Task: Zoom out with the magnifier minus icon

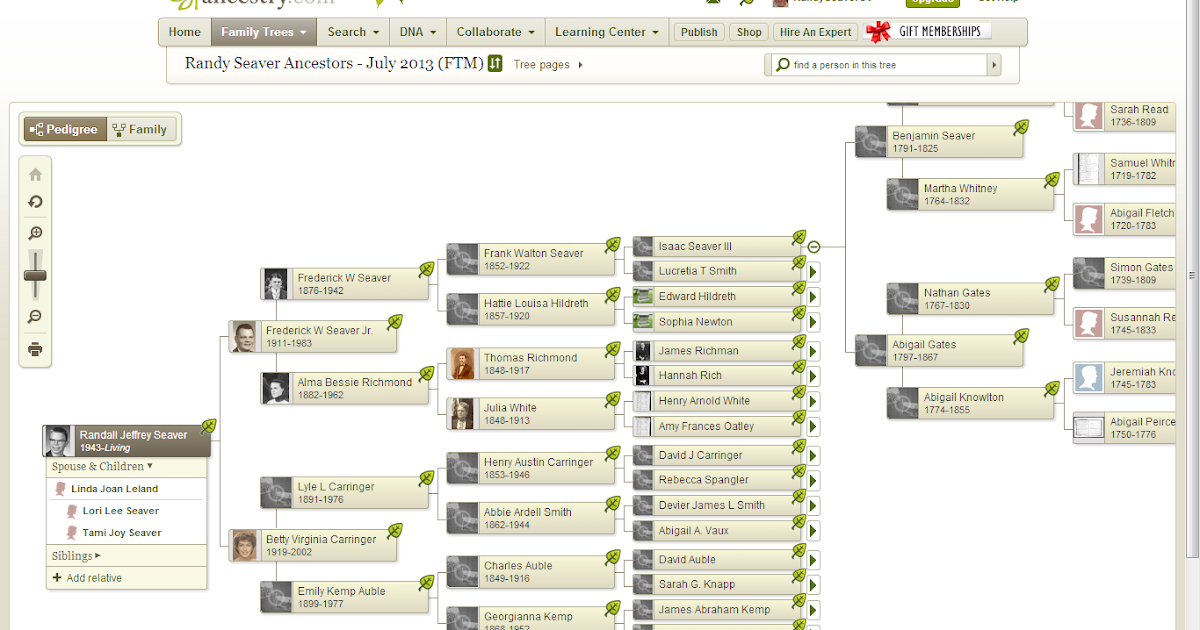Action: pyautogui.click(x=35, y=316)
